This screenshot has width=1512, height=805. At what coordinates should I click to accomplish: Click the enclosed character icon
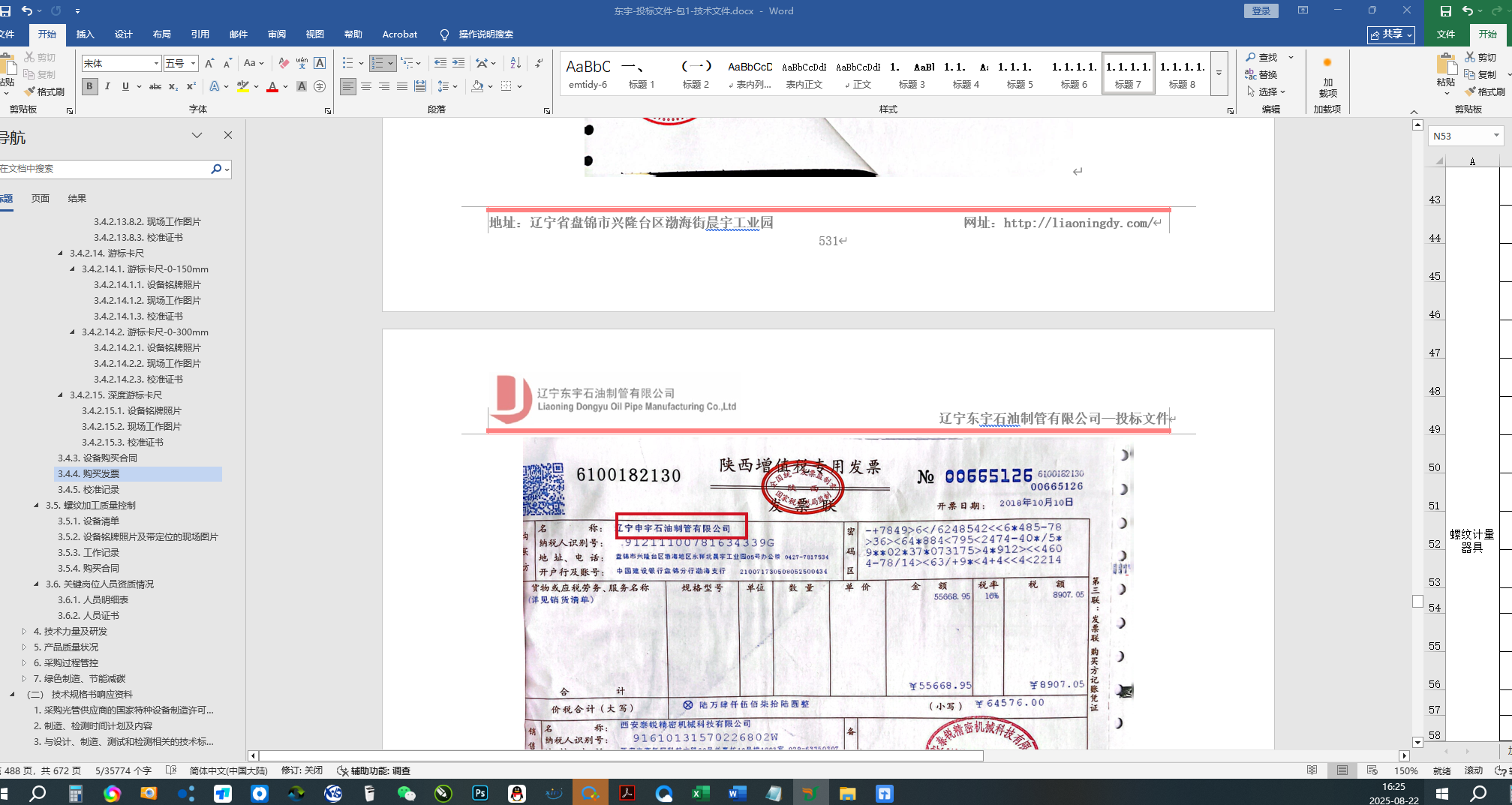click(x=320, y=86)
